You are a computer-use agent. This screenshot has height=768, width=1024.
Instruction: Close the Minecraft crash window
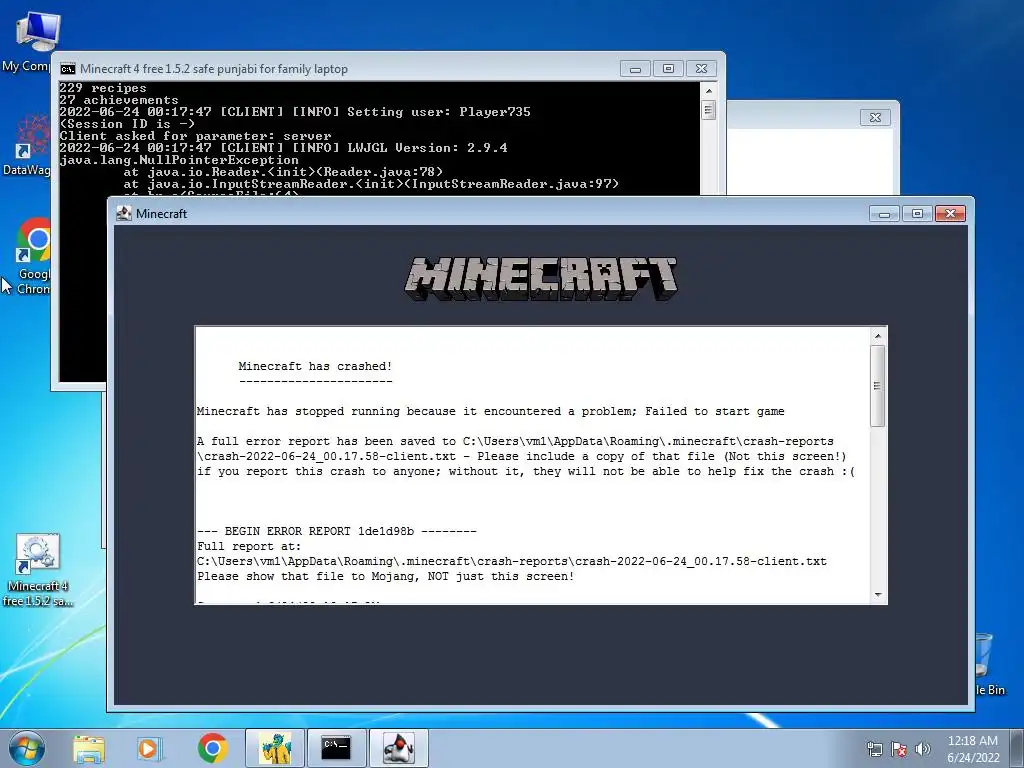point(950,214)
